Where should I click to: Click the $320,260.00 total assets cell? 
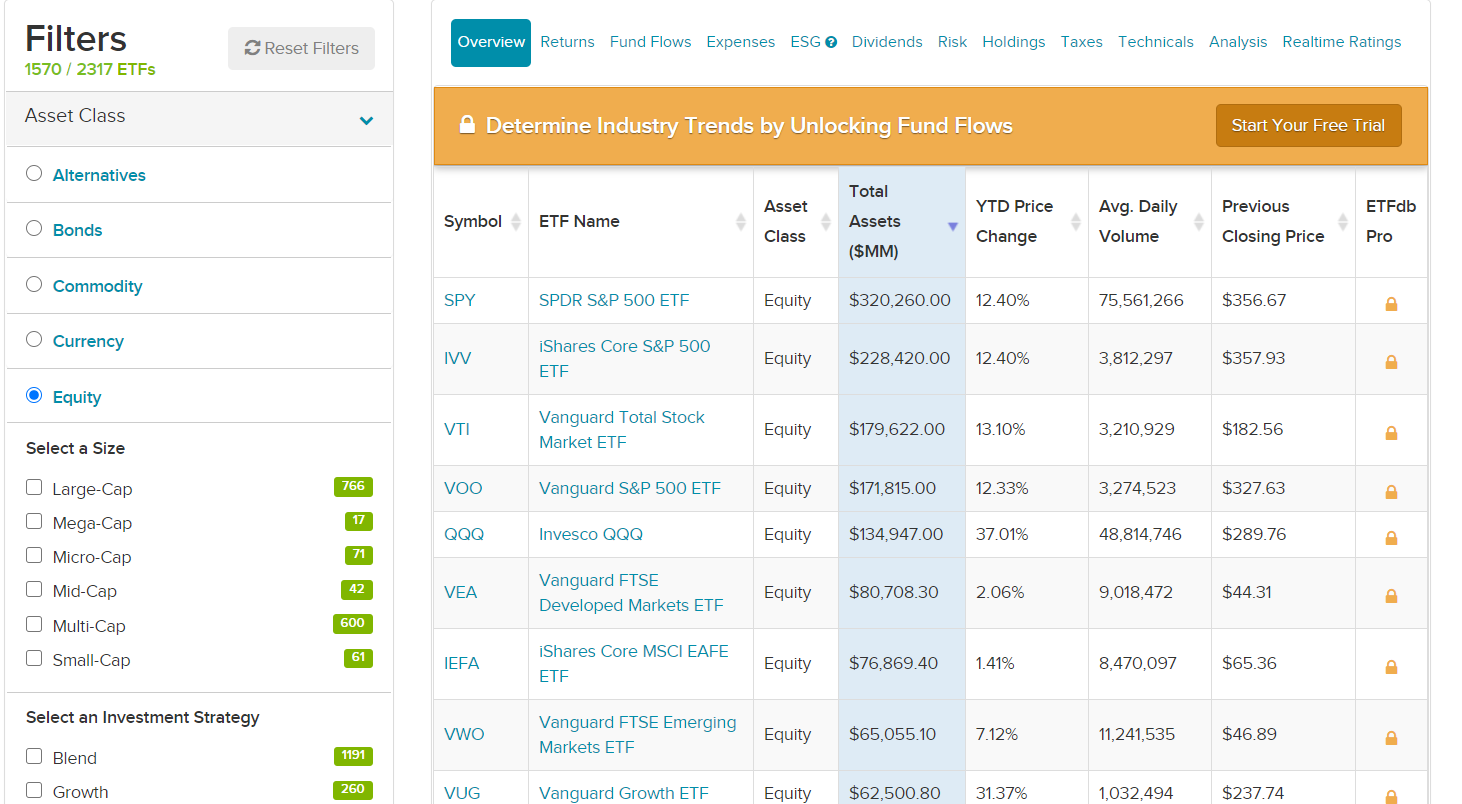900,300
